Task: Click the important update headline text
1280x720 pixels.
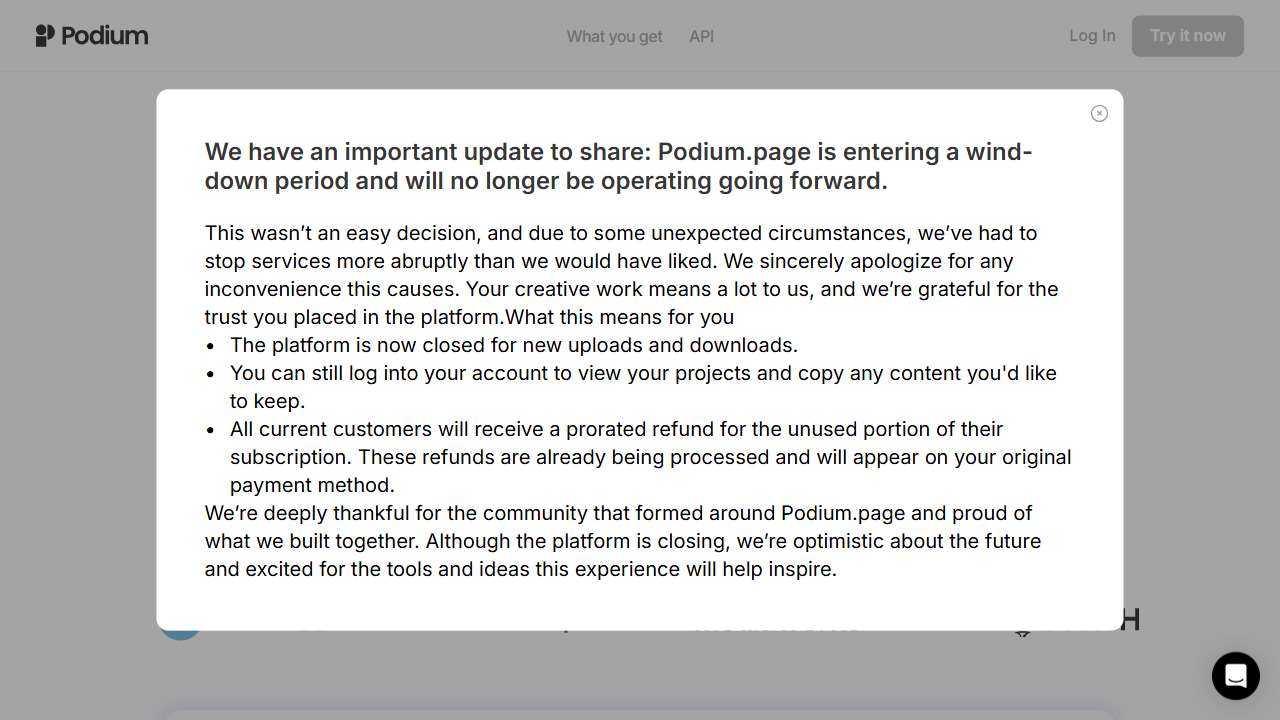Action: click(618, 166)
